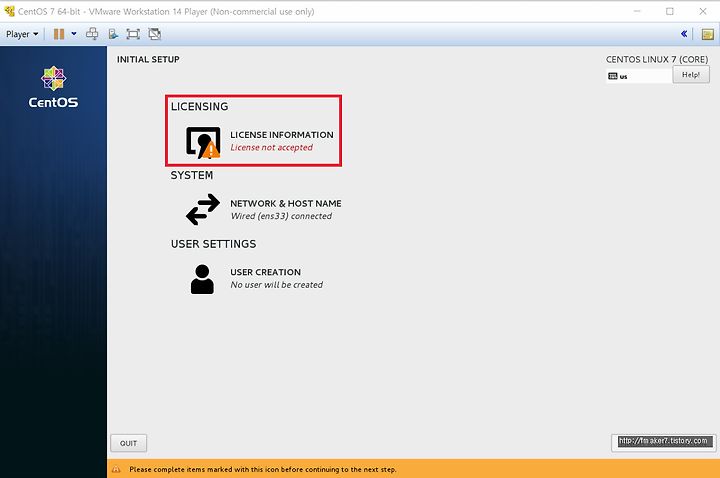Screen dimensions: 720x478
Task: Close the VMware Player window
Action: tap(703, 11)
